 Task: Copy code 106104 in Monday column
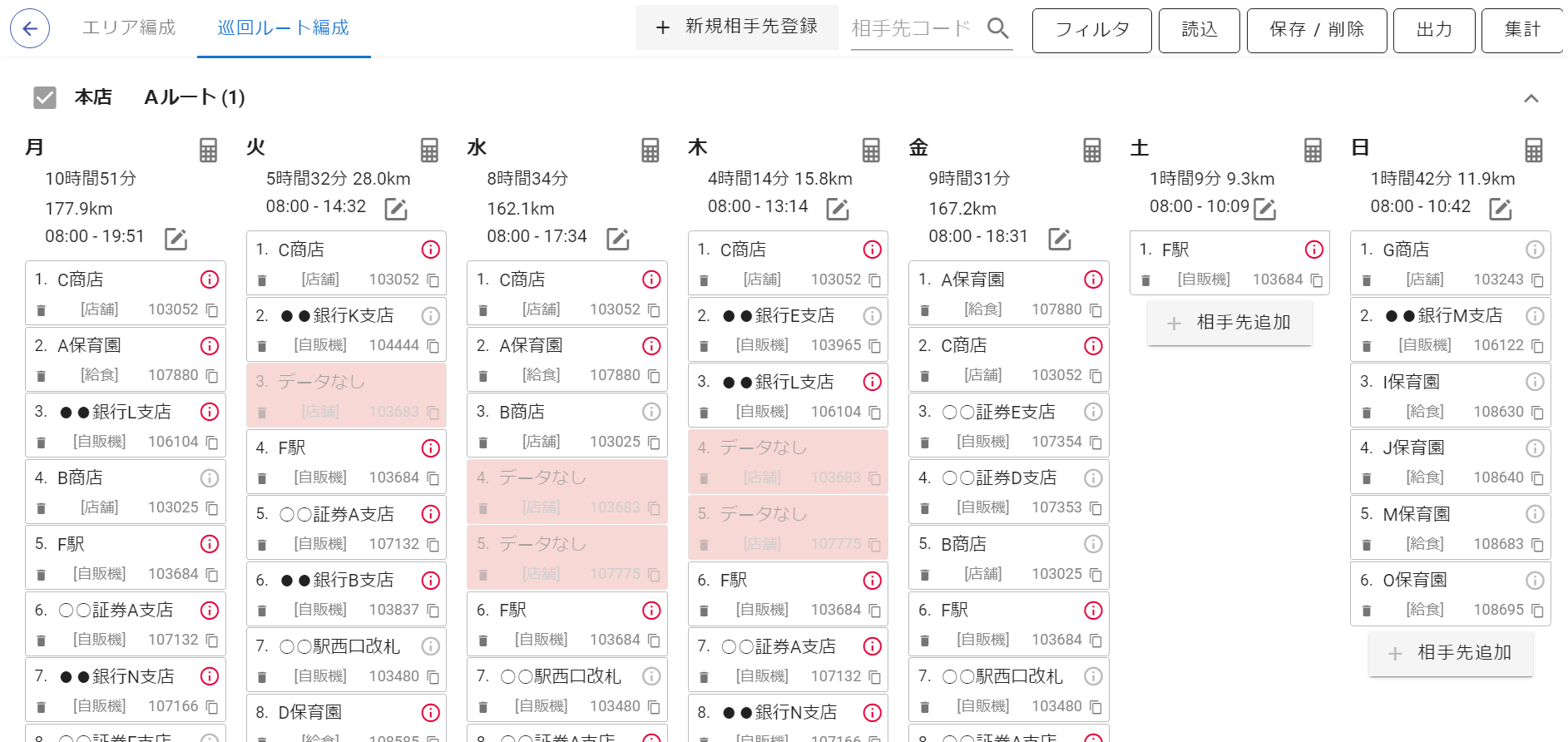coord(211,443)
